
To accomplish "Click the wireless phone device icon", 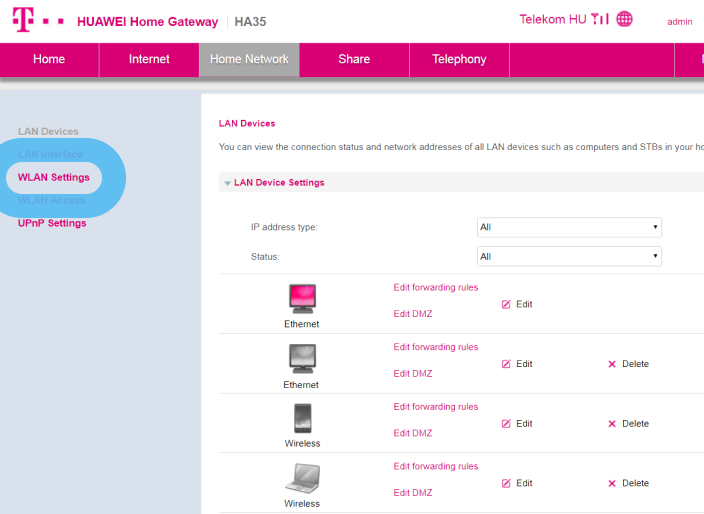I will (x=302, y=417).
